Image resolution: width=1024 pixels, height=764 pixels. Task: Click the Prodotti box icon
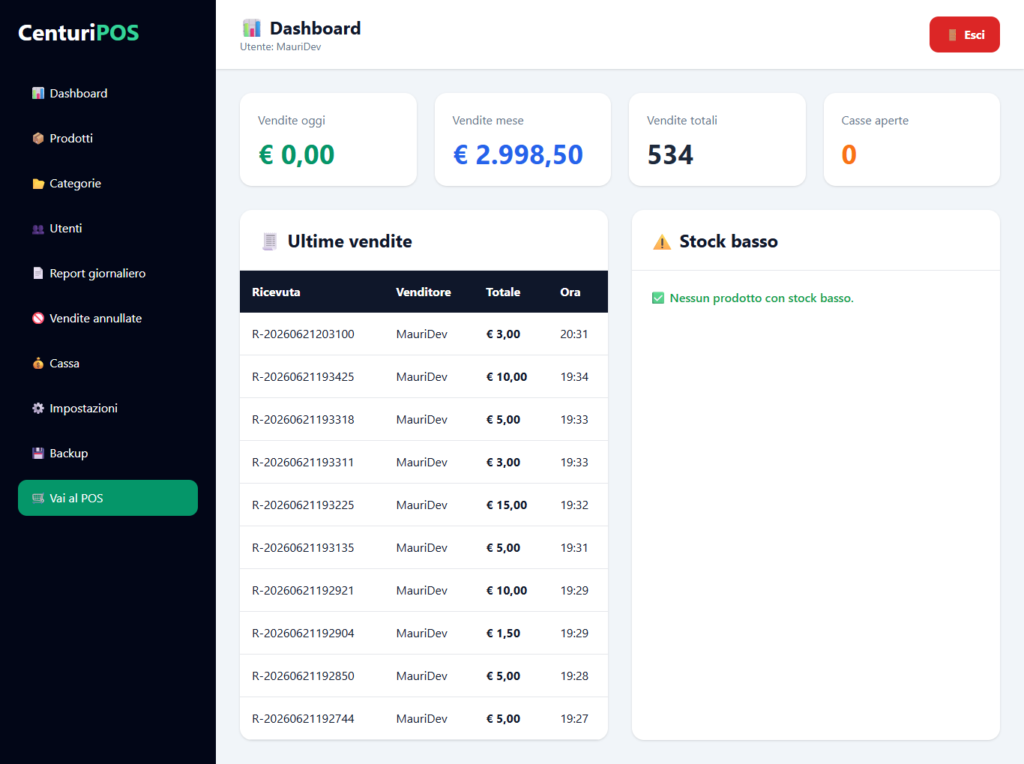coord(38,138)
